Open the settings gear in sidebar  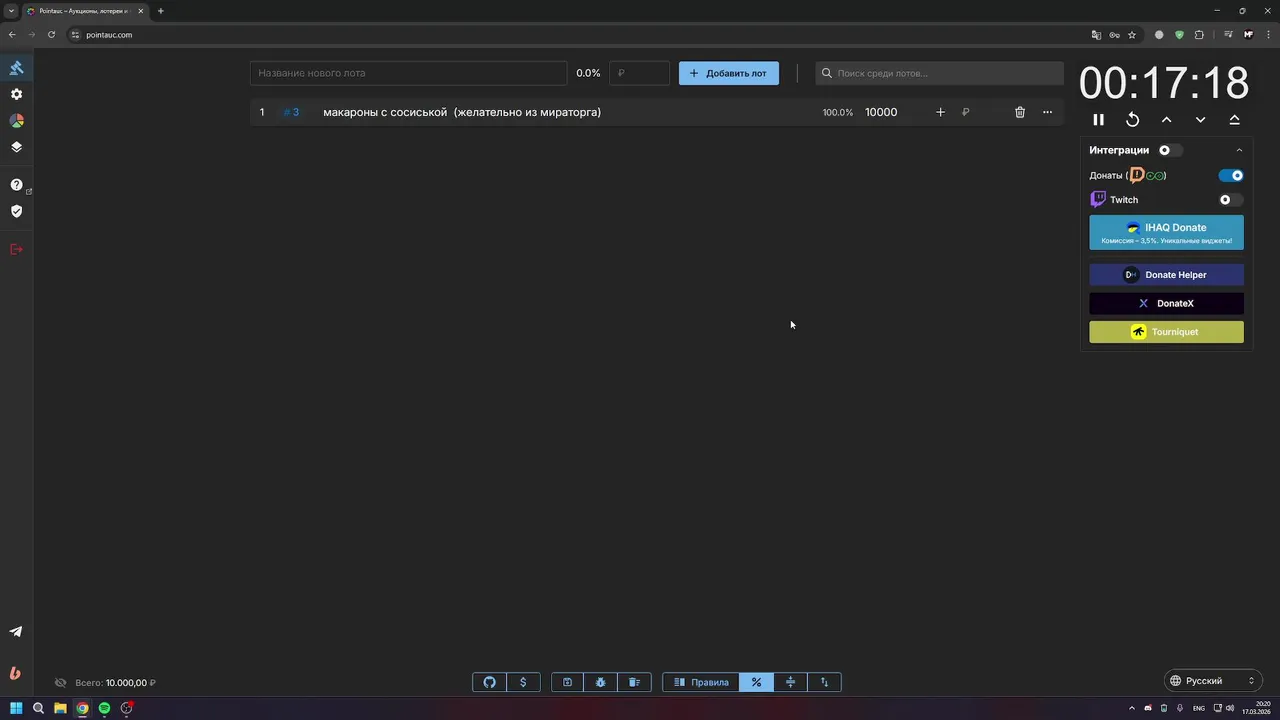(x=16, y=94)
